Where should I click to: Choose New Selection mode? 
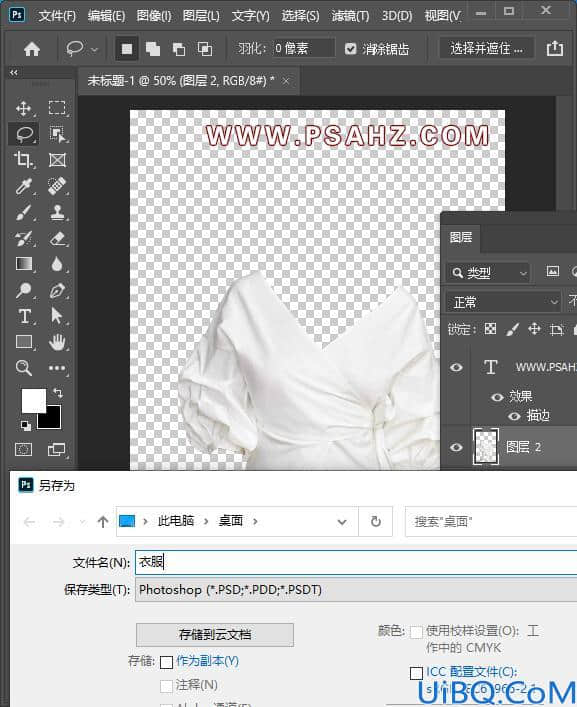point(127,49)
